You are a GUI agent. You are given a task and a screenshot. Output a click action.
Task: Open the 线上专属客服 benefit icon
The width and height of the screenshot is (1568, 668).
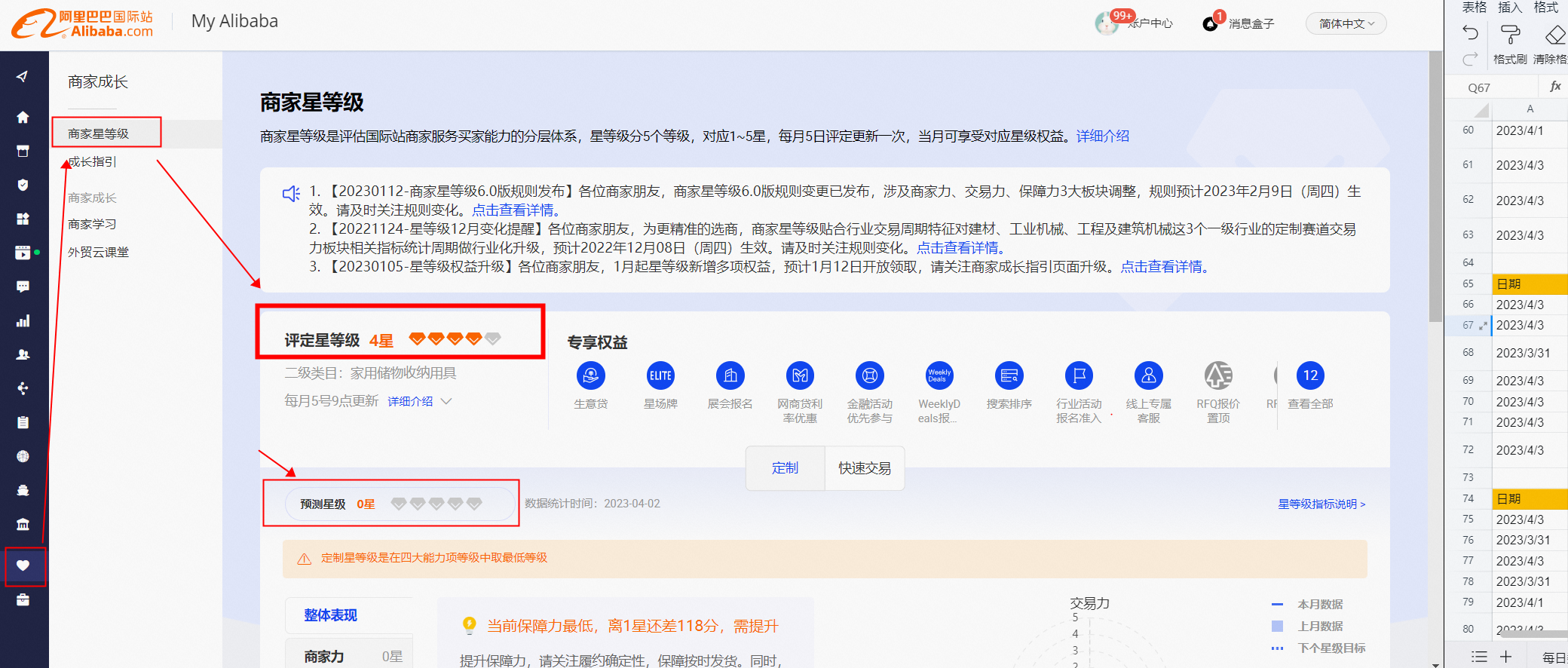tap(1148, 375)
